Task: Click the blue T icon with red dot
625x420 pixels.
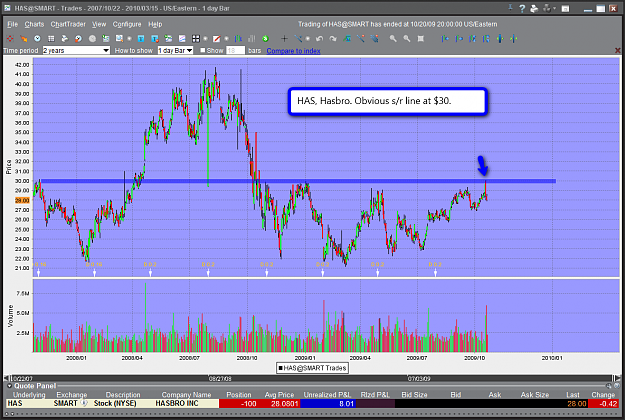Action: (155, 39)
